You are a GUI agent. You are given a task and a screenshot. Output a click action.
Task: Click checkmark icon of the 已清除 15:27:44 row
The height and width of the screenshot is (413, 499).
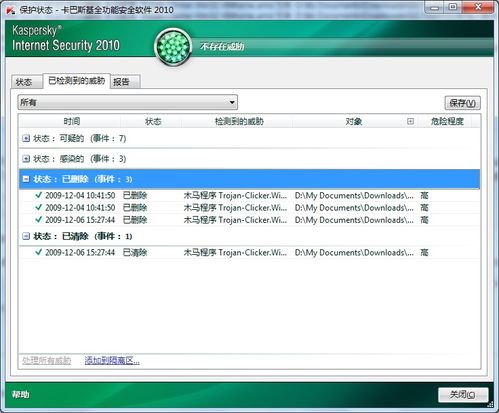coord(39,252)
